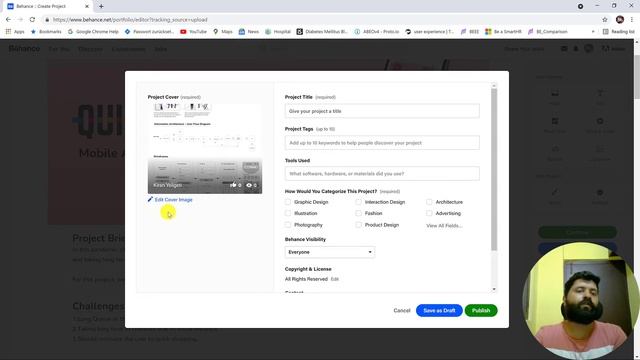
Task: Check the Fashion category
Action: coord(358,213)
